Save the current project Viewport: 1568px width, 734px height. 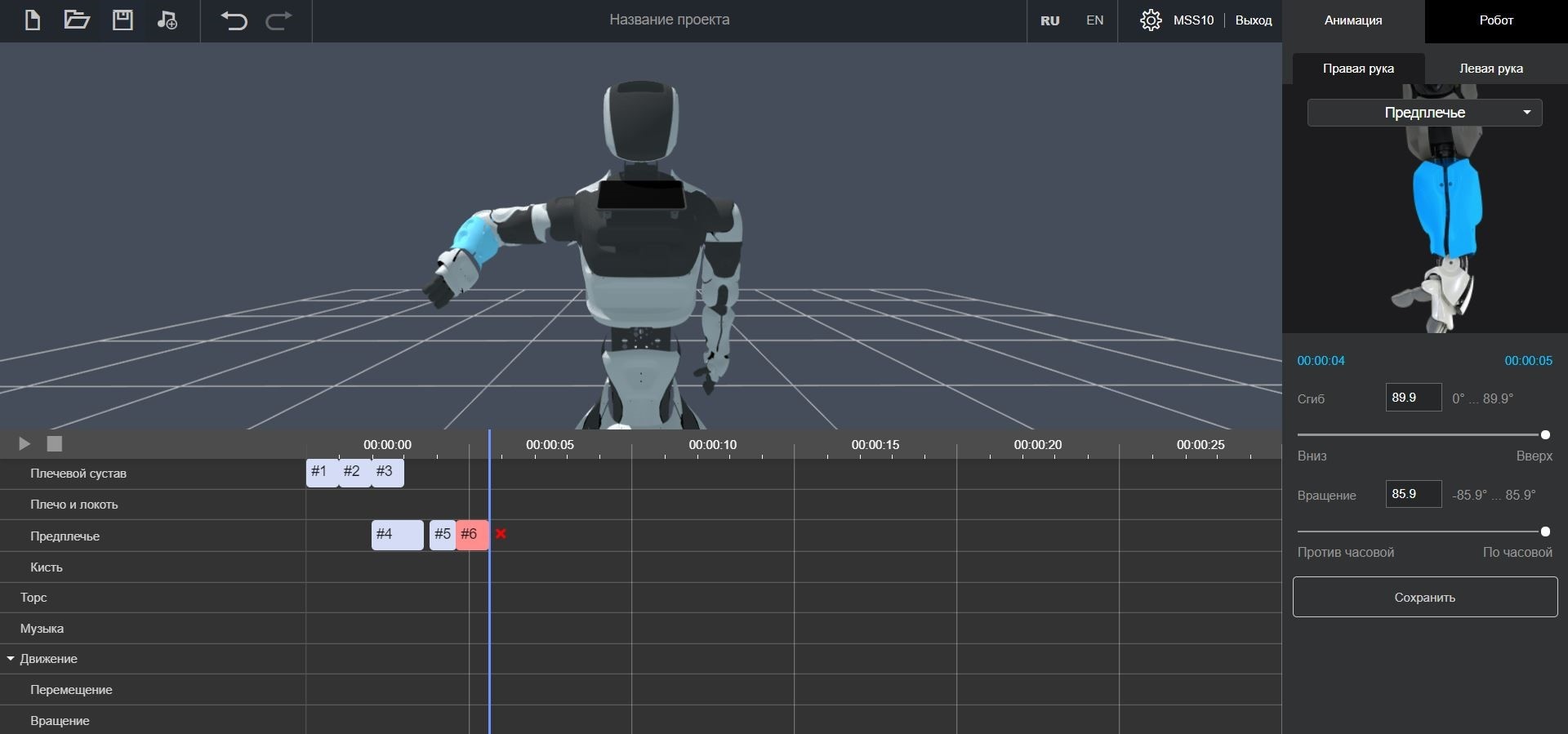(x=122, y=20)
